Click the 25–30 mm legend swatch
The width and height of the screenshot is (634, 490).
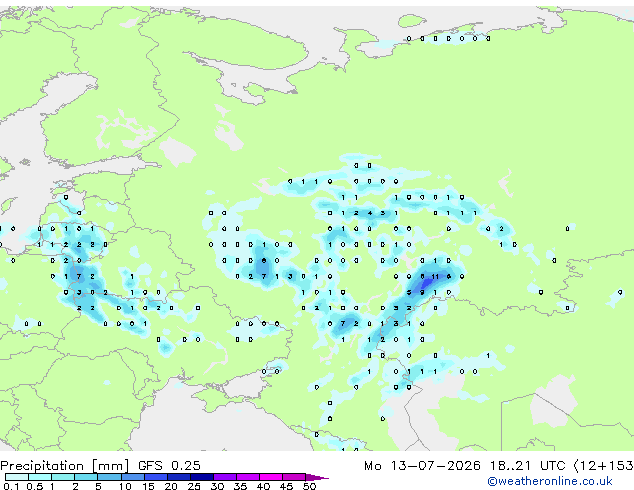[x=202, y=477]
